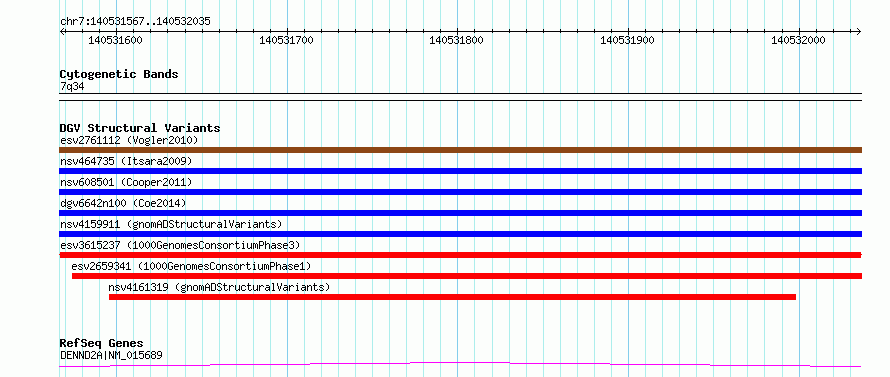Click the dgv6642n100 (Coe2014) label text
890x377 pixels.
tap(123, 203)
